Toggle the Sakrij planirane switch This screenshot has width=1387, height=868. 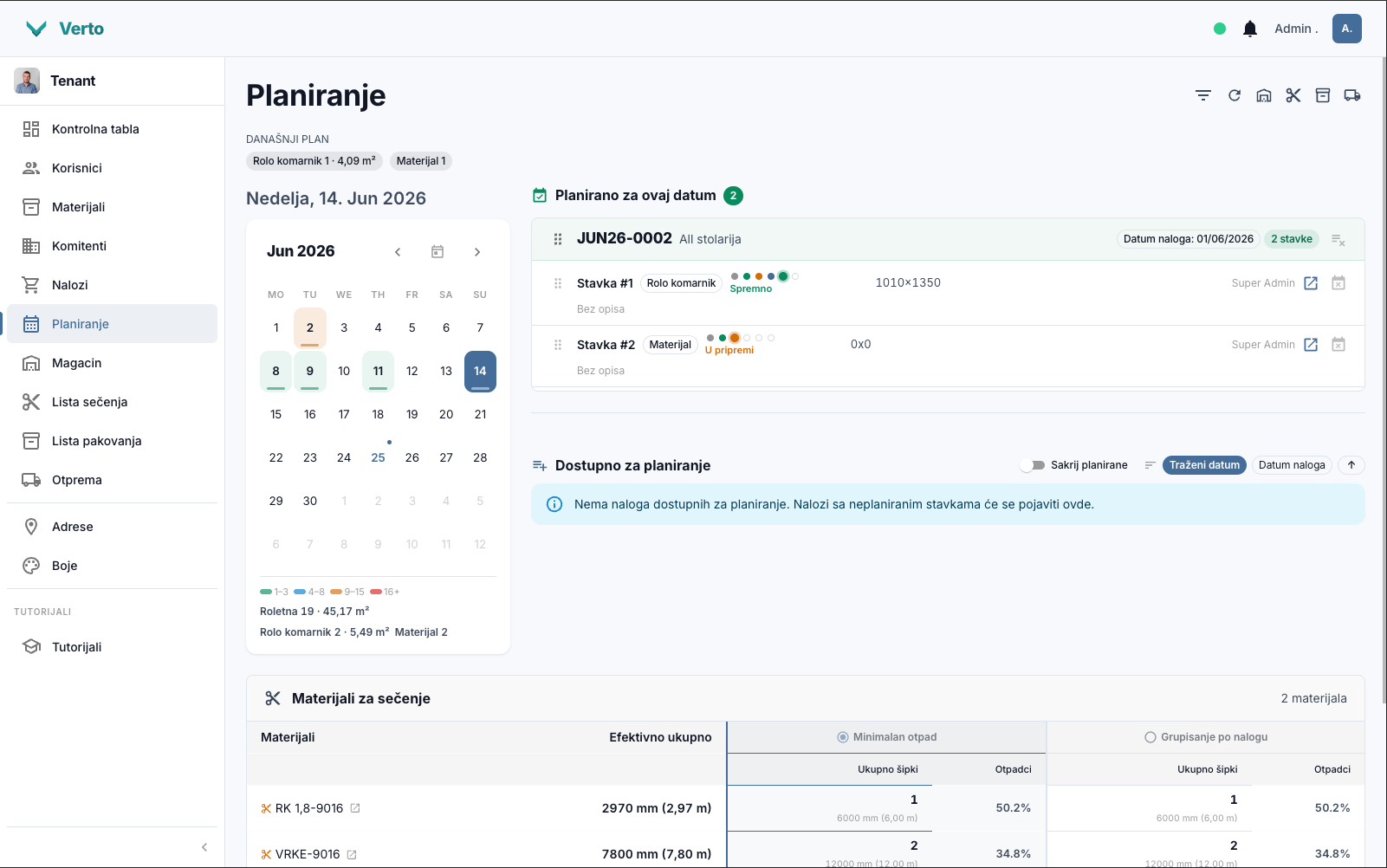(1033, 465)
